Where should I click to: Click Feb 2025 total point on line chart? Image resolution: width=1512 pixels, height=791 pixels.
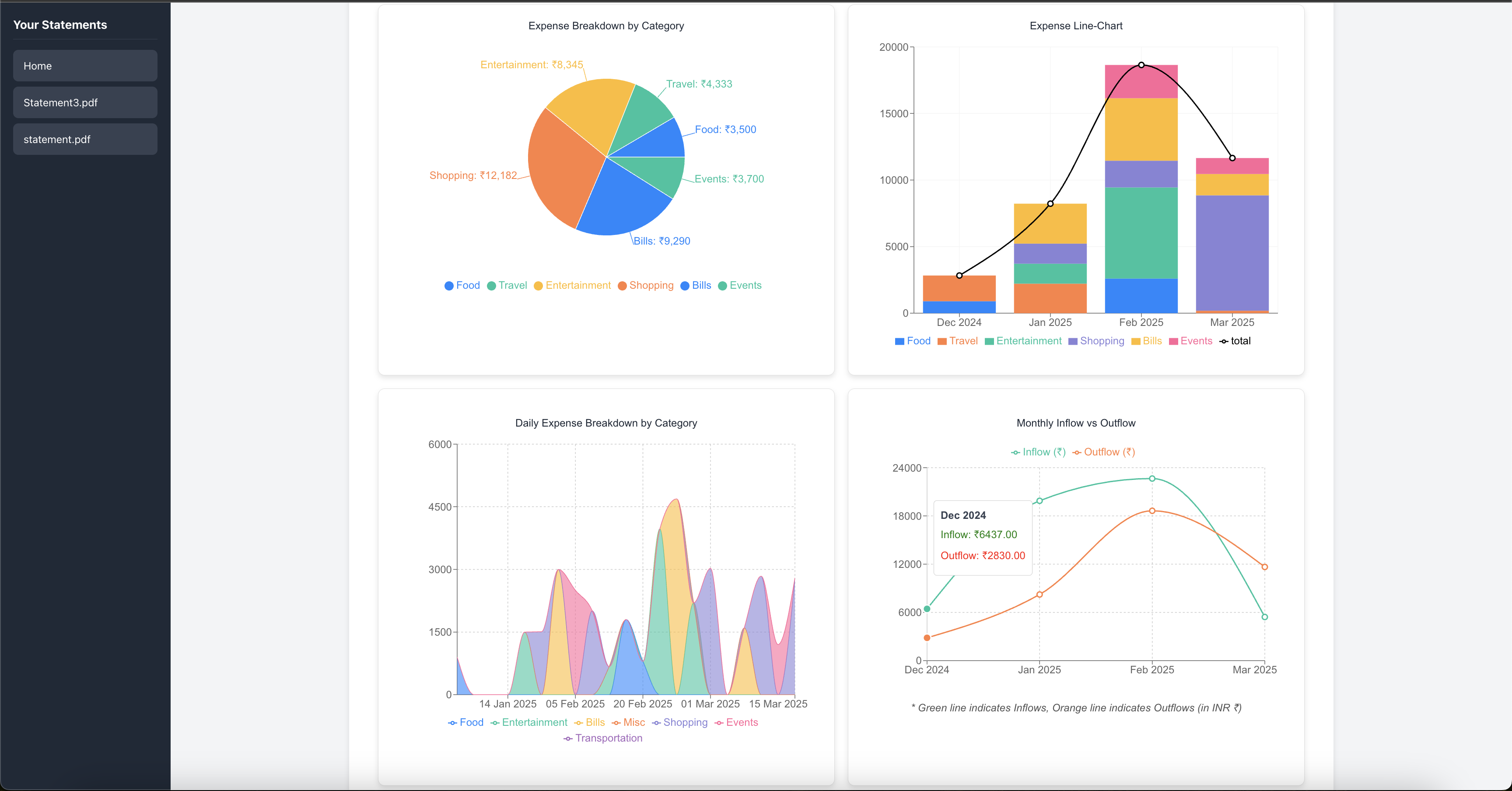[x=1141, y=65]
